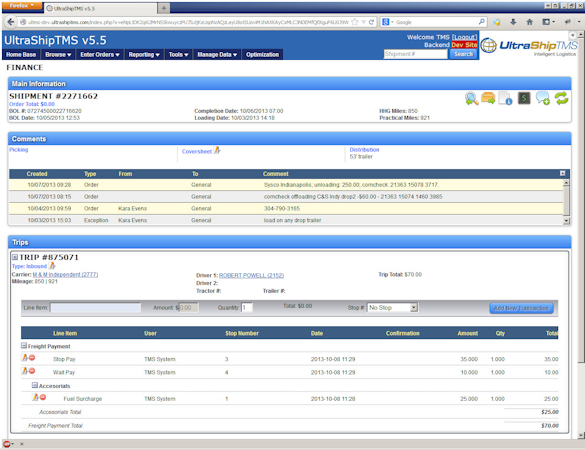Click the comments table up scroll arrow
Image resolution: width=585 pixels, height=450 pixels.
pos(566,183)
